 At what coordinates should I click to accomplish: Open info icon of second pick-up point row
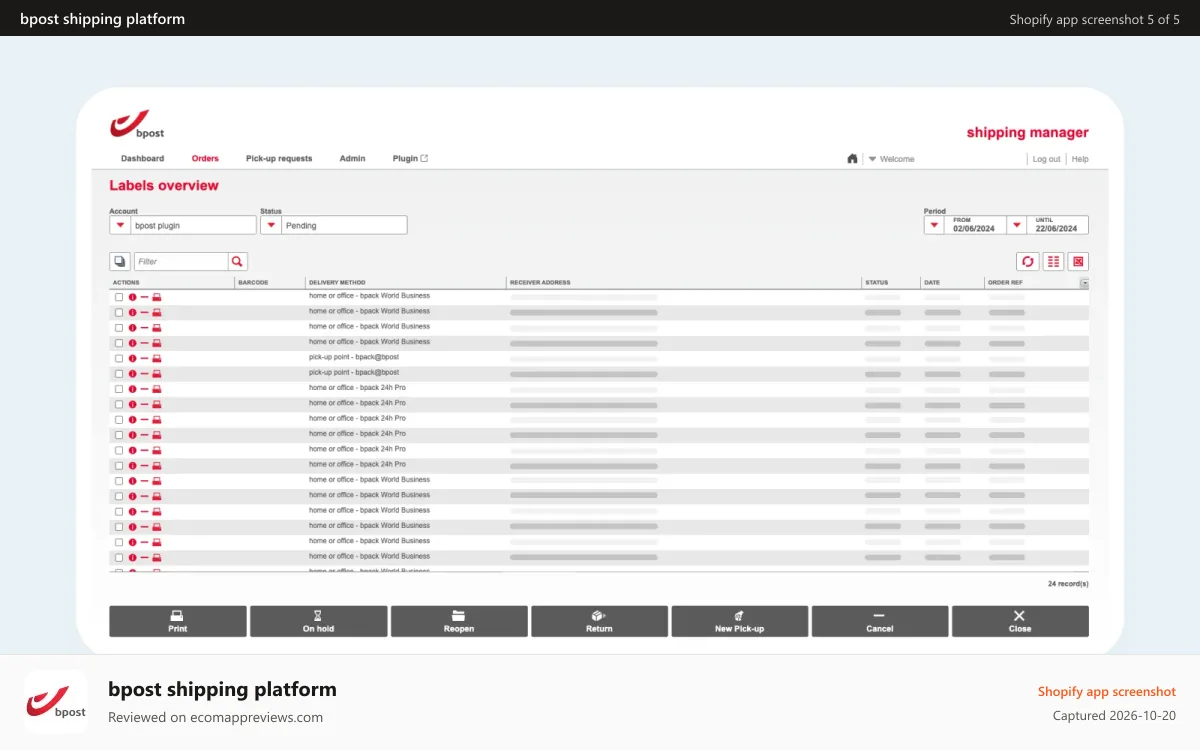pyautogui.click(x=132, y=374)
